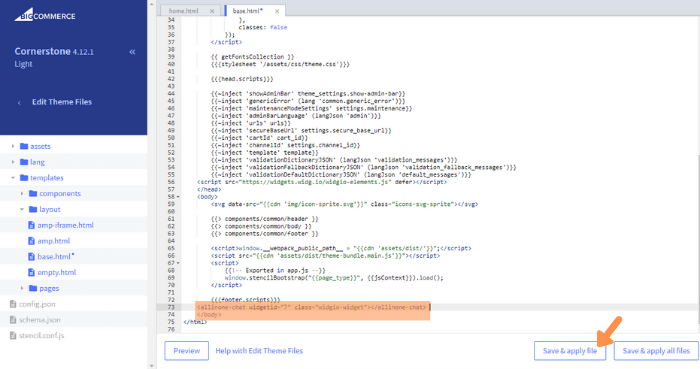Select the pages folder icon
This screenshot has height=369, width=700.
click(33, 288)
